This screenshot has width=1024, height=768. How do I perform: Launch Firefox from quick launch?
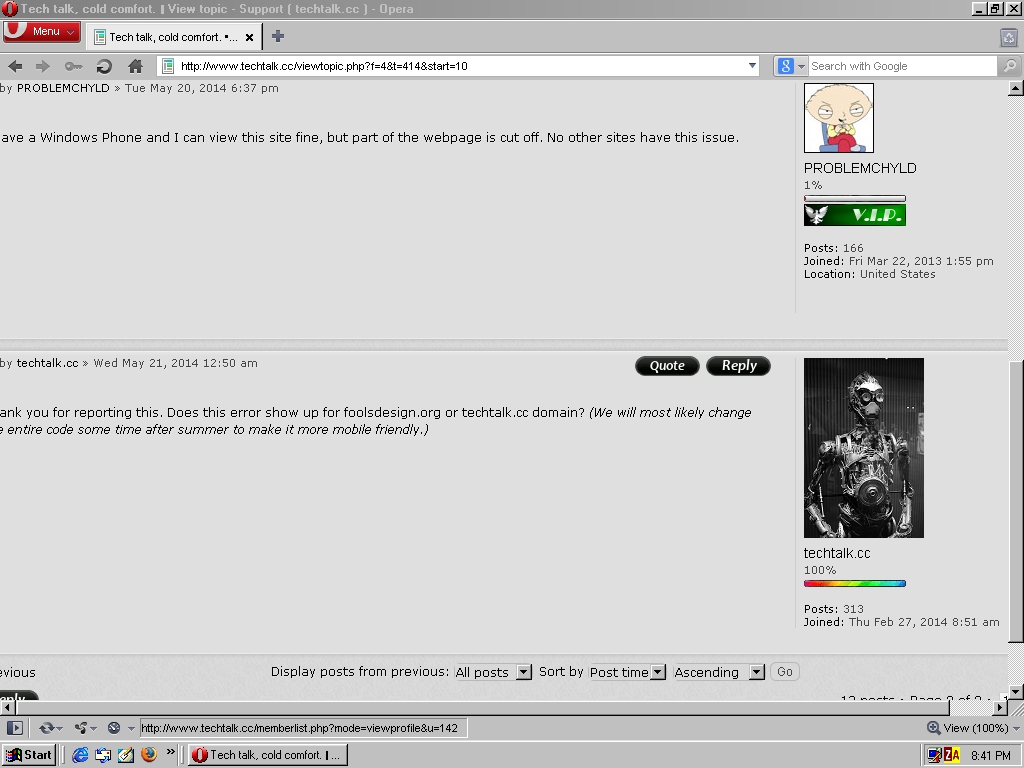pyautogui.click(x=149, y=755)
